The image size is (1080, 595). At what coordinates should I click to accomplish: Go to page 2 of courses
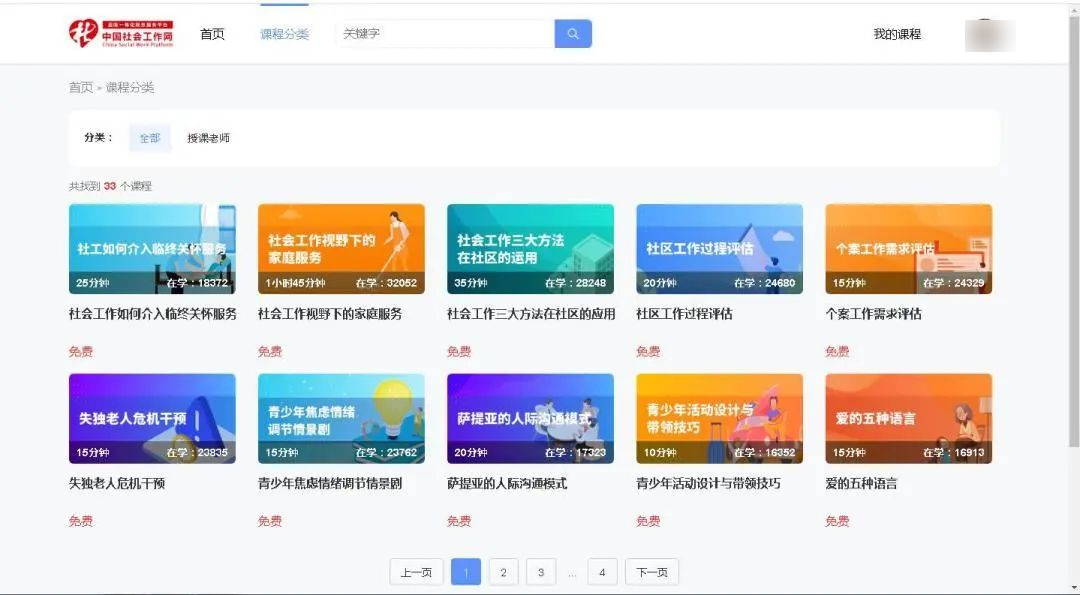tap(503, 573)
